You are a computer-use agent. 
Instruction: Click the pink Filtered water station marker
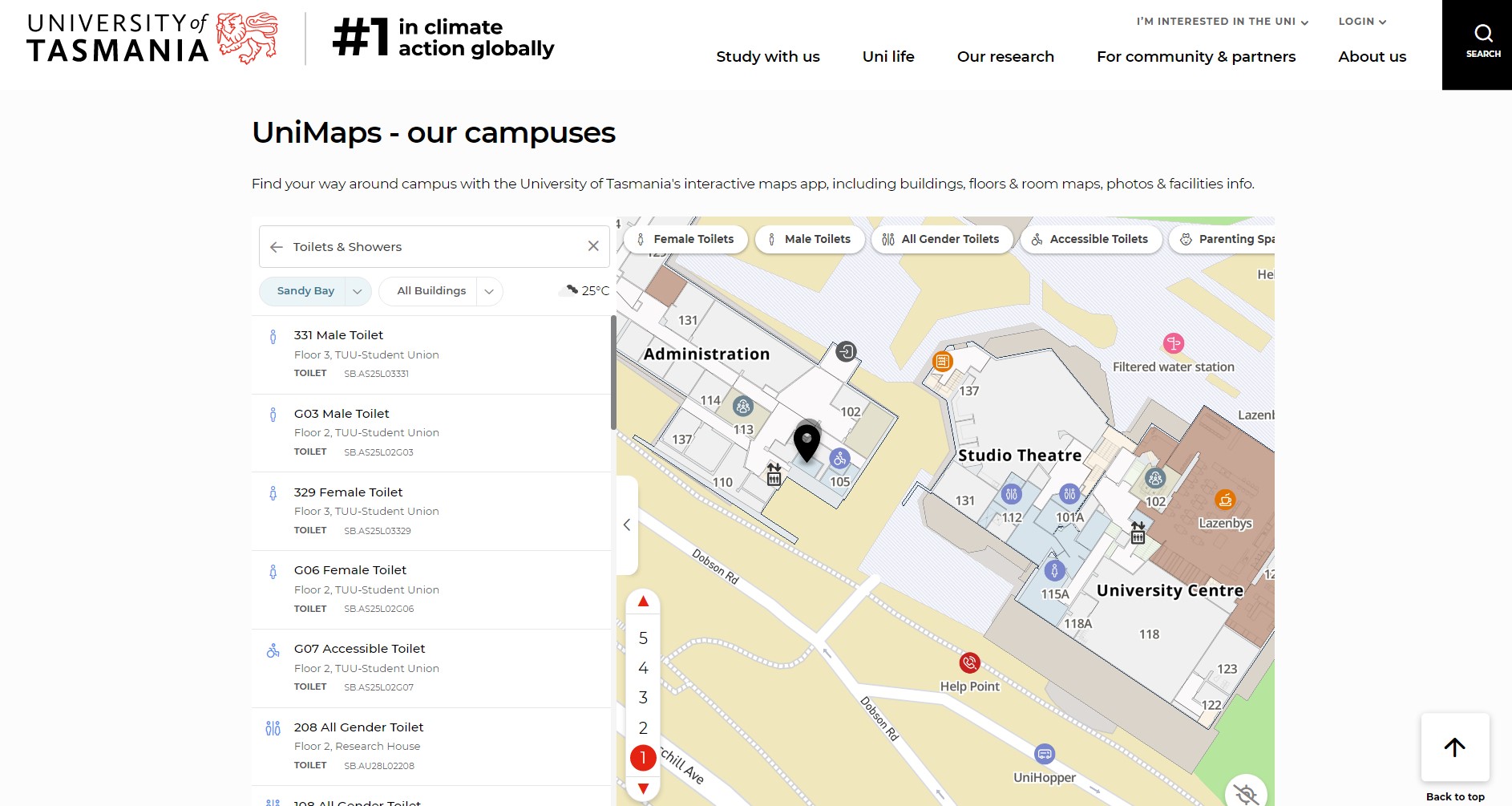[x=1174, y=343]
